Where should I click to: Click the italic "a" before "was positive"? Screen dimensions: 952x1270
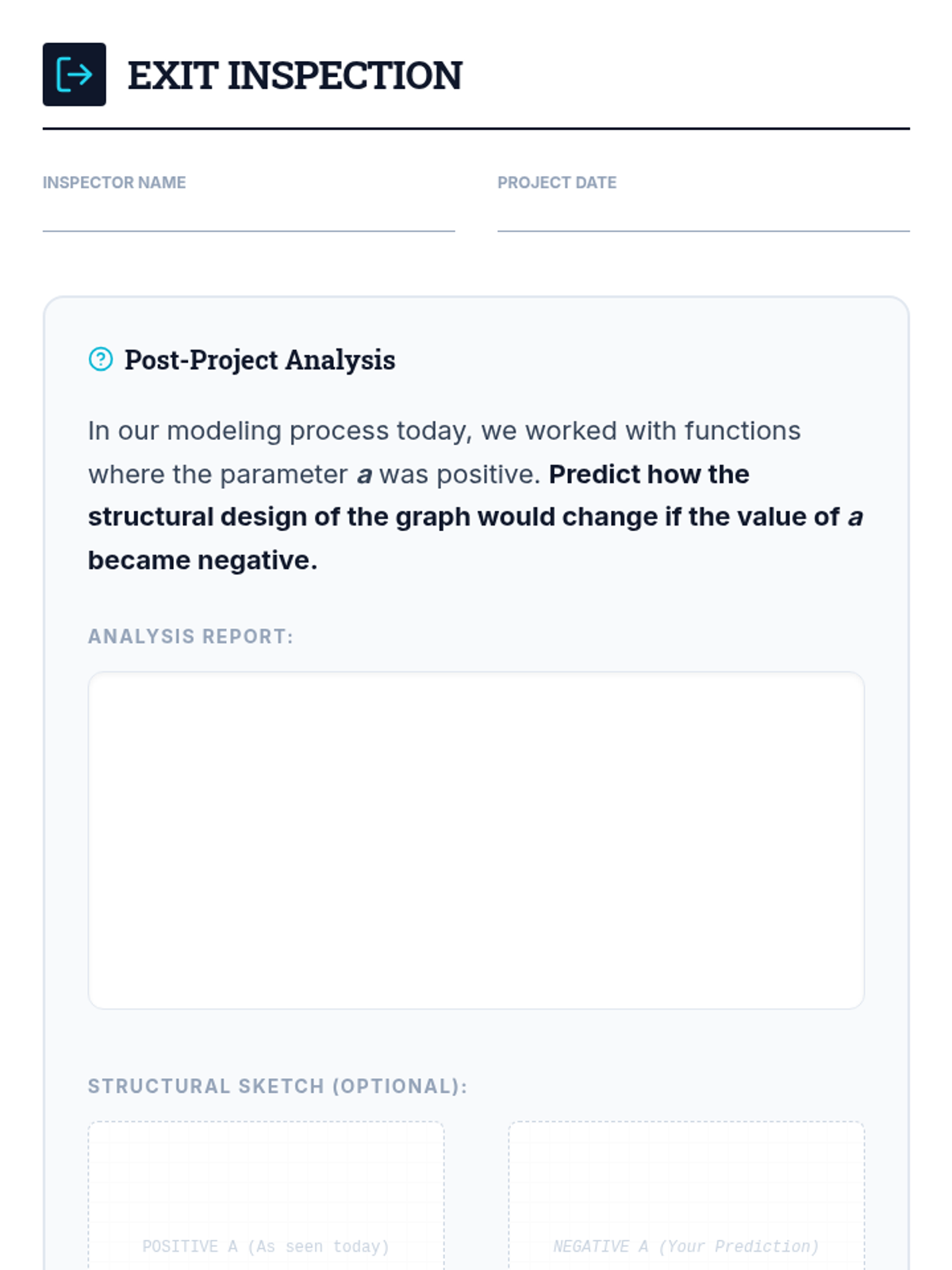[364, 475]
